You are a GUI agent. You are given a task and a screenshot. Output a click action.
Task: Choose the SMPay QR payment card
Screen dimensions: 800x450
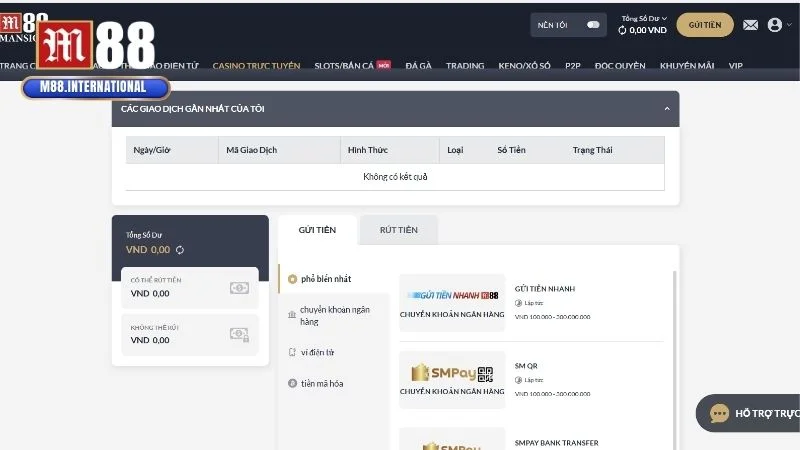(452, 380)
